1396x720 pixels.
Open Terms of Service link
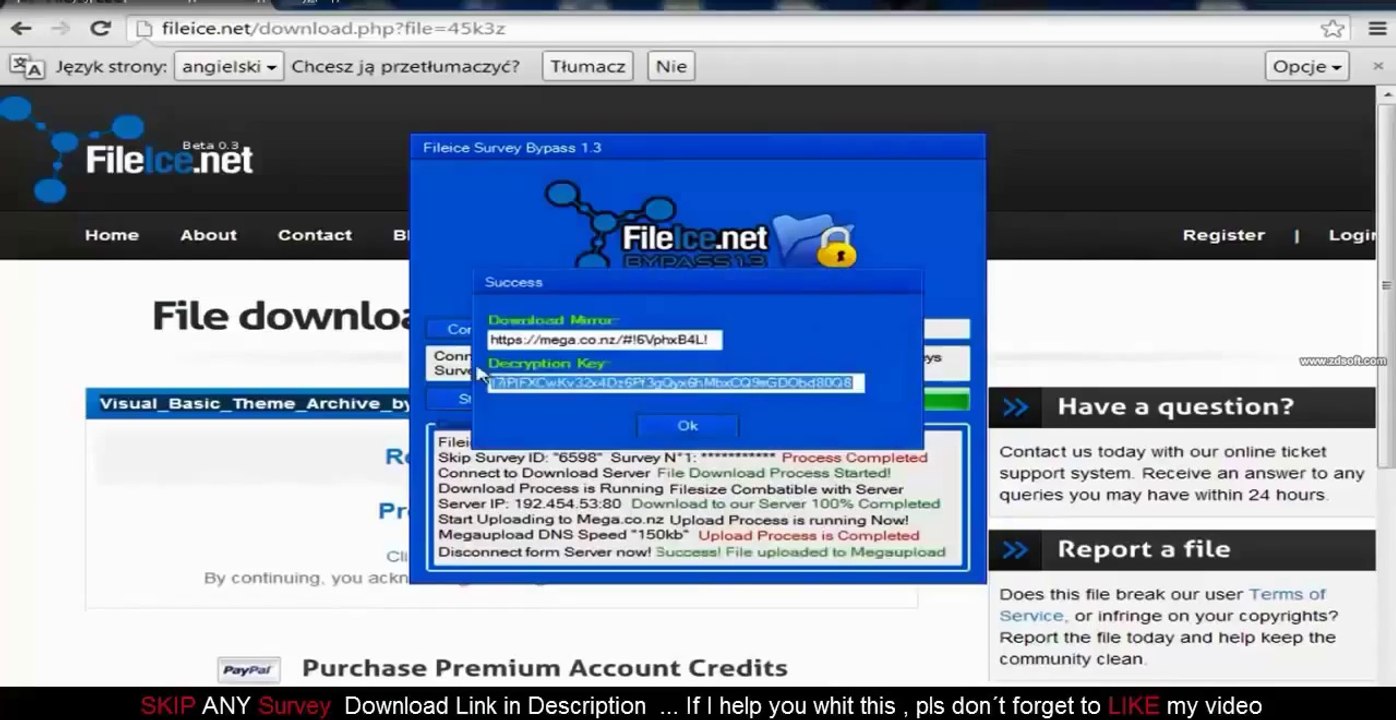tap(1163, 605)
